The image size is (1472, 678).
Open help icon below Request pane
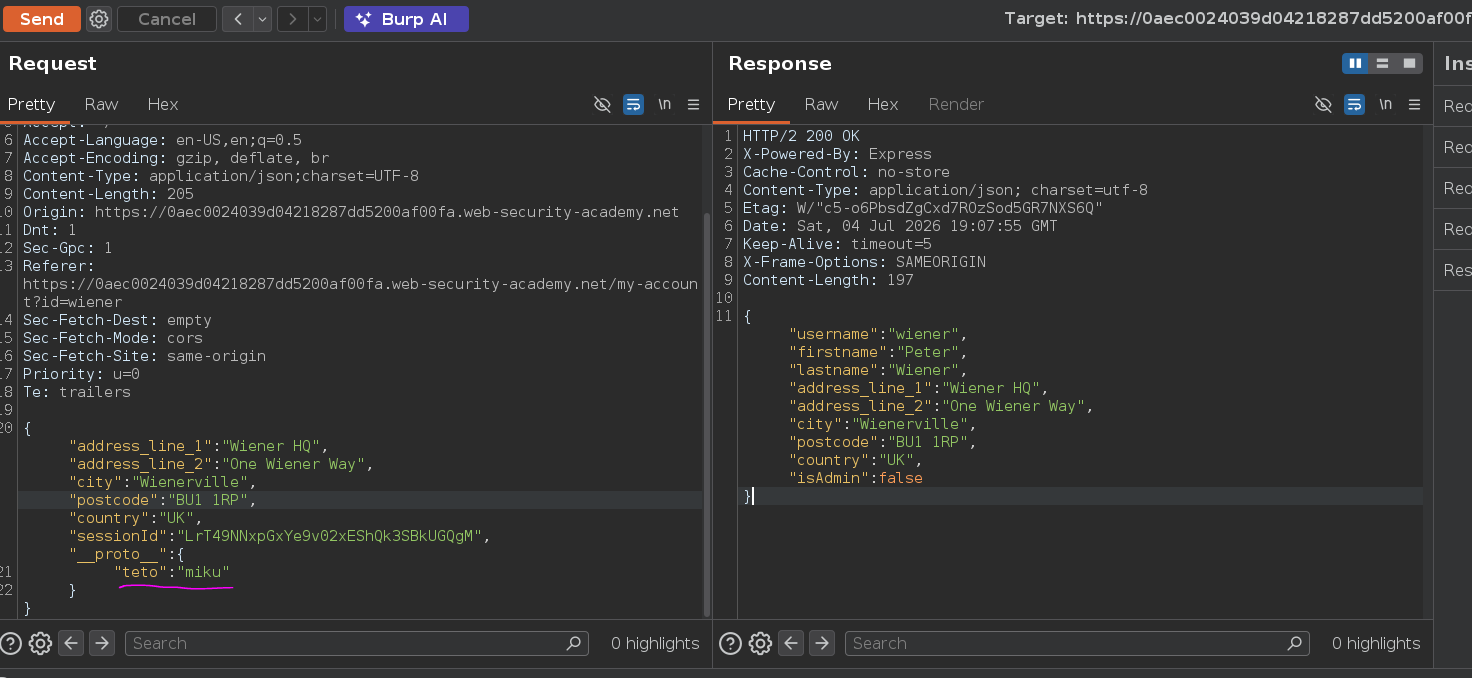point(11,643)
